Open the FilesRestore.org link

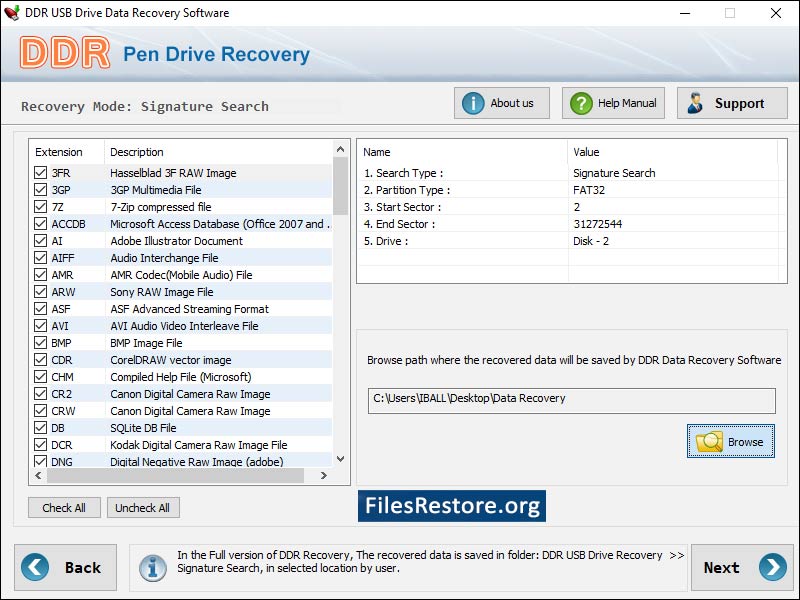tap(452, 506)
